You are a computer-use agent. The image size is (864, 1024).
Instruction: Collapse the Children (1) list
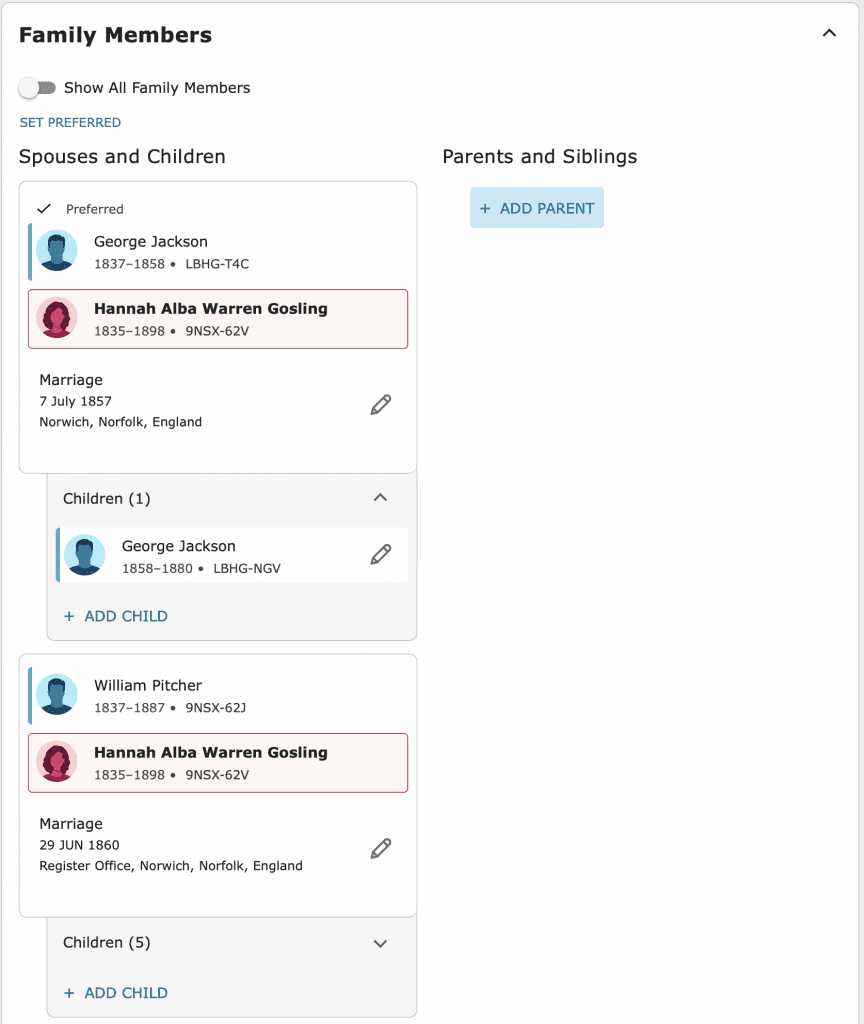[380, 498]
